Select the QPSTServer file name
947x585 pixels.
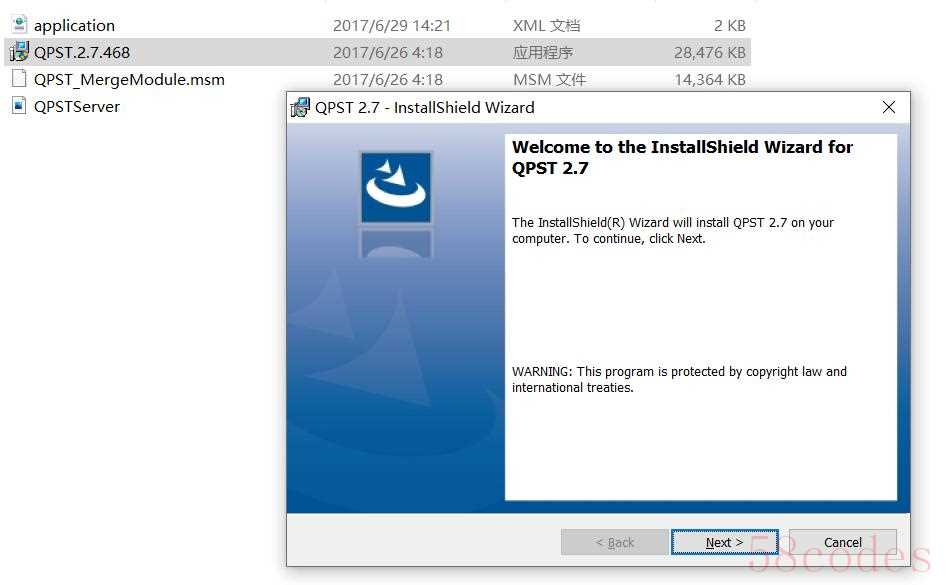point(77,106)
